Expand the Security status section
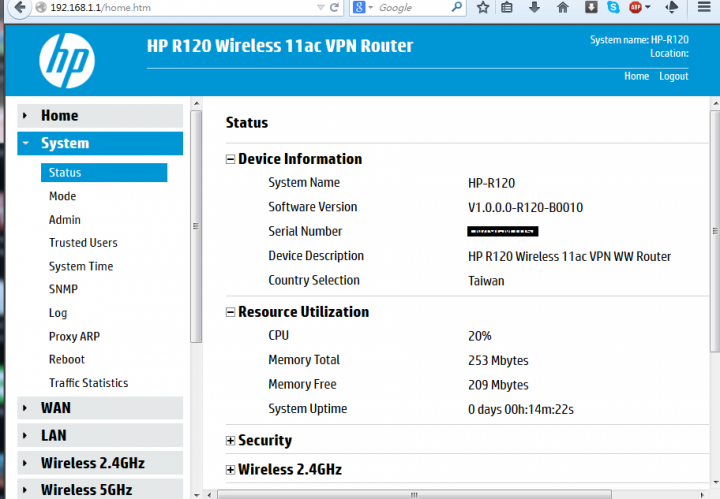 230,441
